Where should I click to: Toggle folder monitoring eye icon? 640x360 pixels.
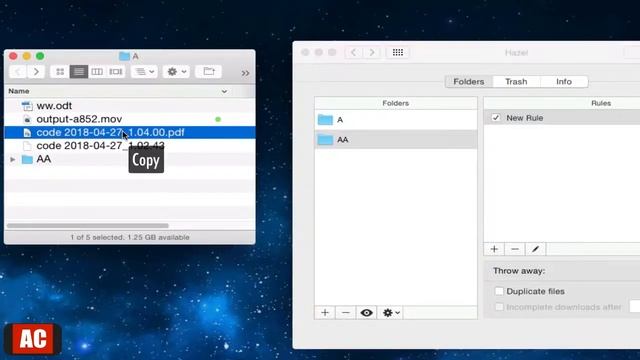[367, 313]
